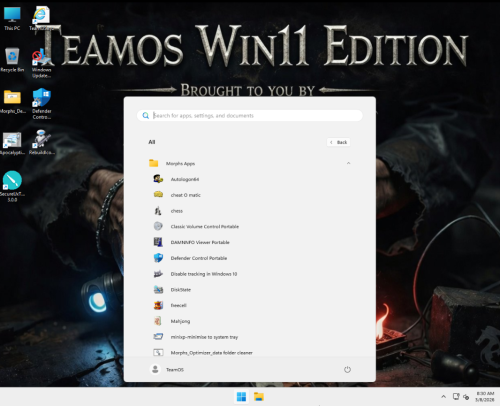Click the volume icon in the system tray
The image size is (500, 406).
[x=466, y=397]
